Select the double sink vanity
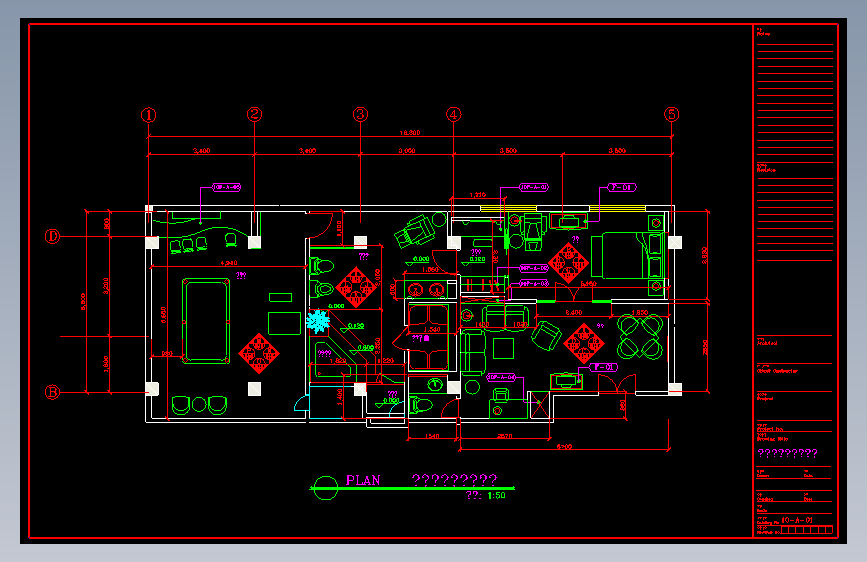 point(426,289)
